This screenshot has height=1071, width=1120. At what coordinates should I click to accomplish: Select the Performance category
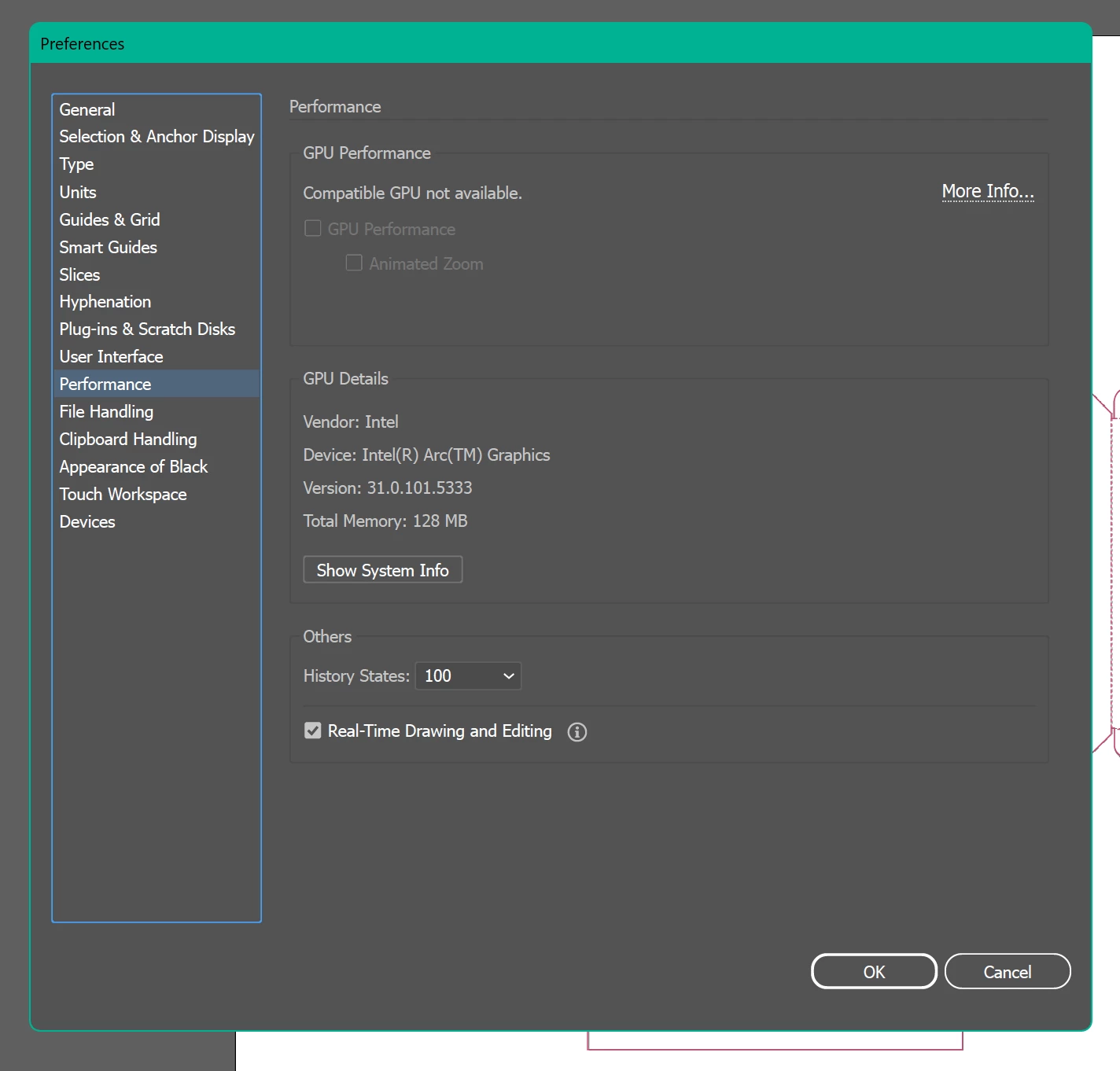coord(156,384)
